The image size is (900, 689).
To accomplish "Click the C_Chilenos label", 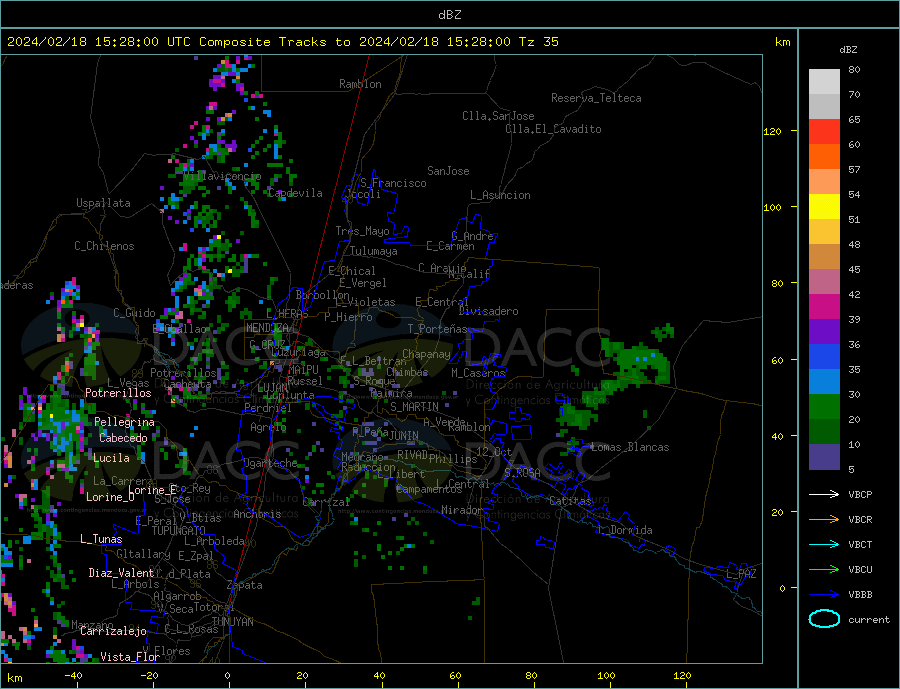I will click(x=104, y=246).
